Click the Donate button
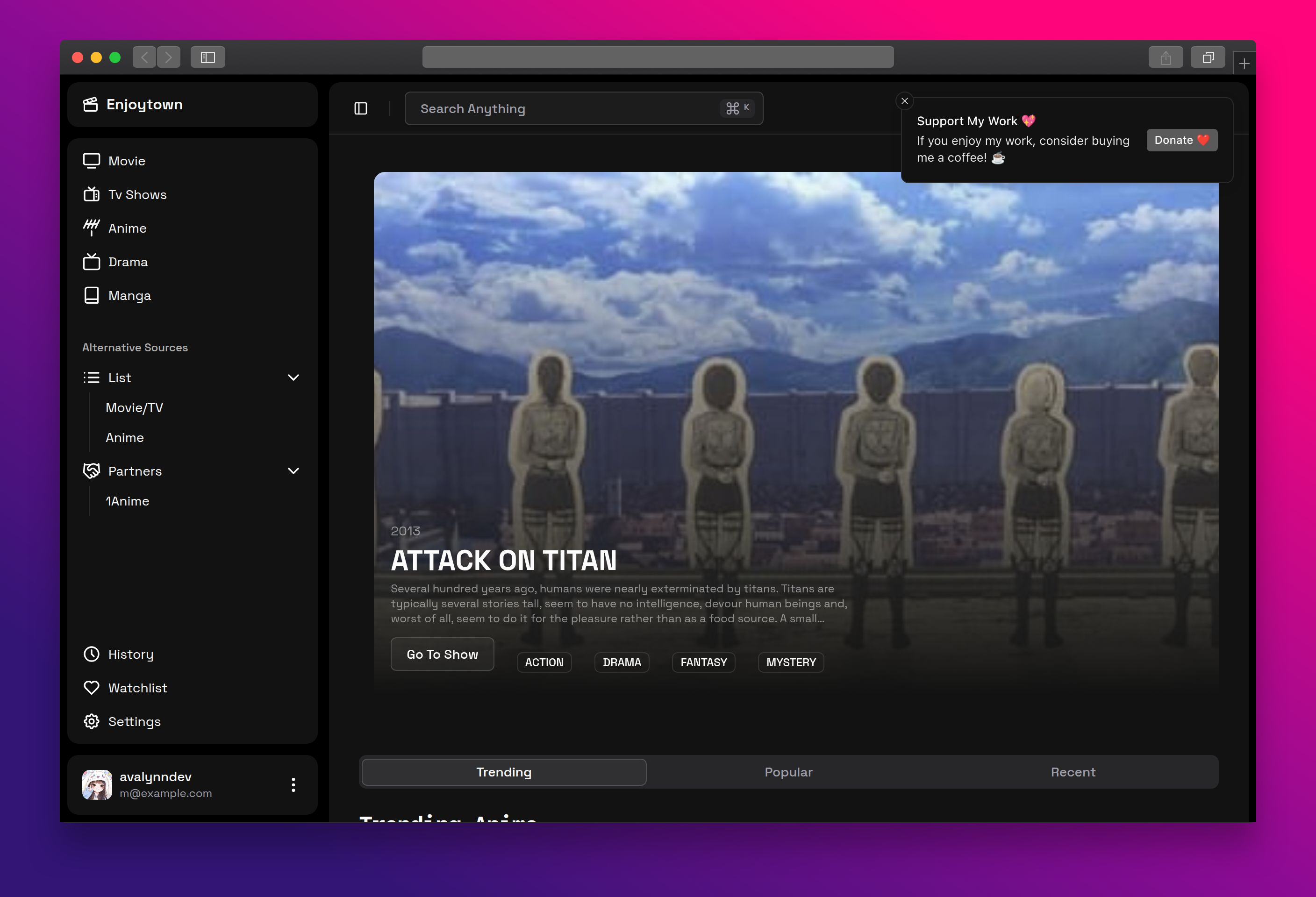 (x=1182, y=140)
